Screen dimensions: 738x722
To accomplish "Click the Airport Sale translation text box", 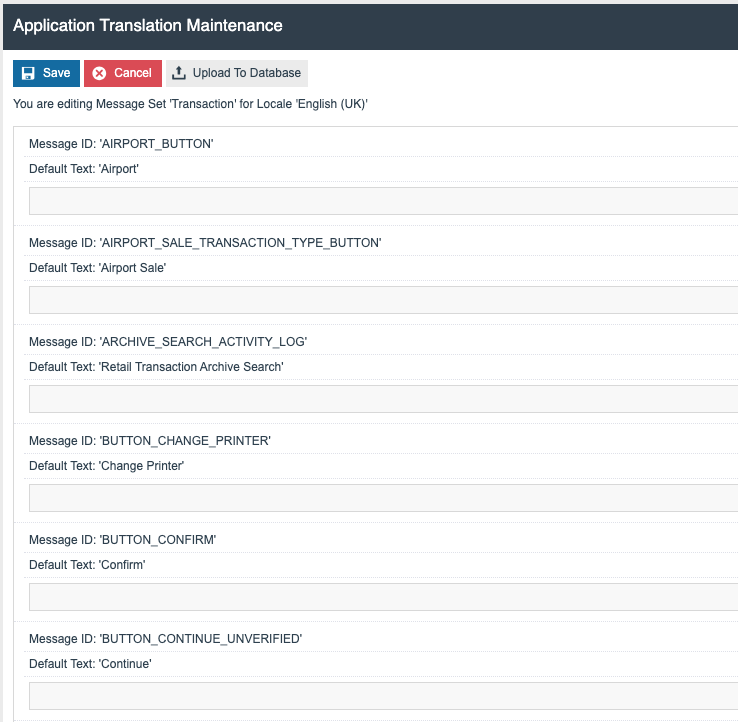I will (x=383, y=300).
